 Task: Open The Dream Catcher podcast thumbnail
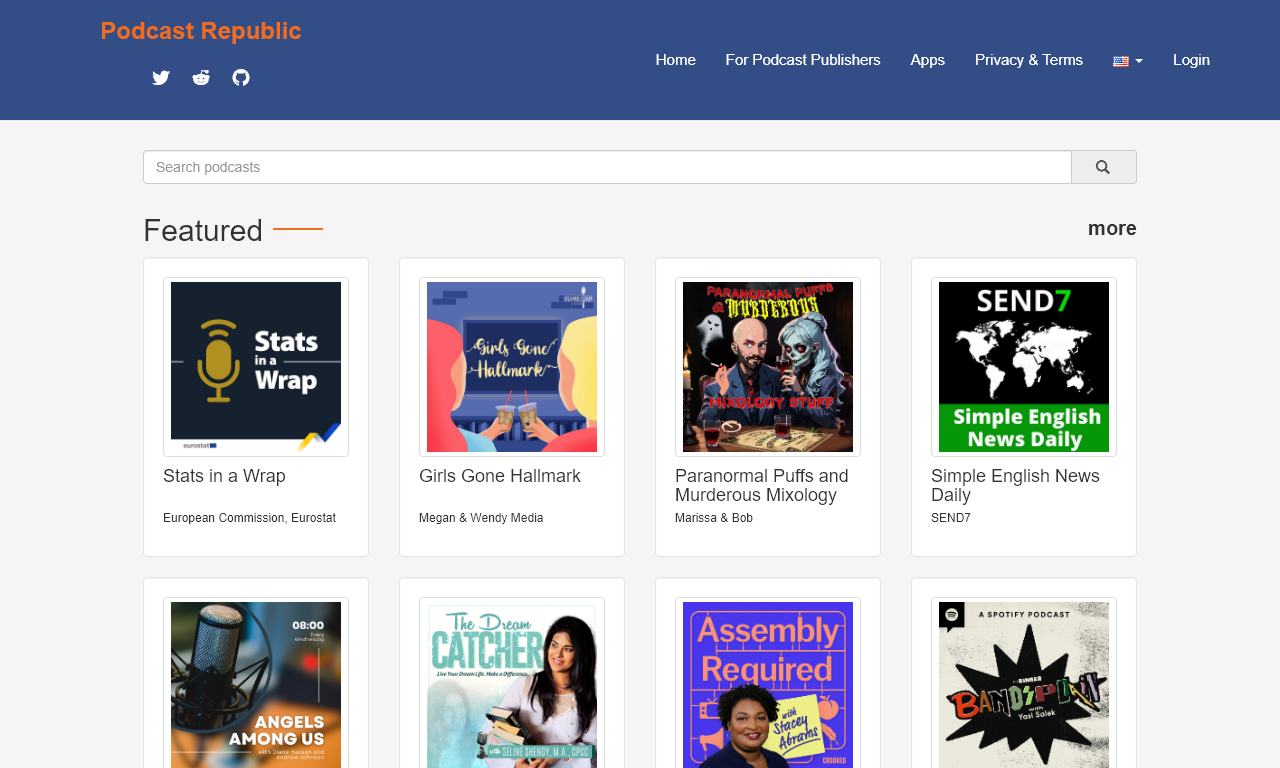pos(512,685)
